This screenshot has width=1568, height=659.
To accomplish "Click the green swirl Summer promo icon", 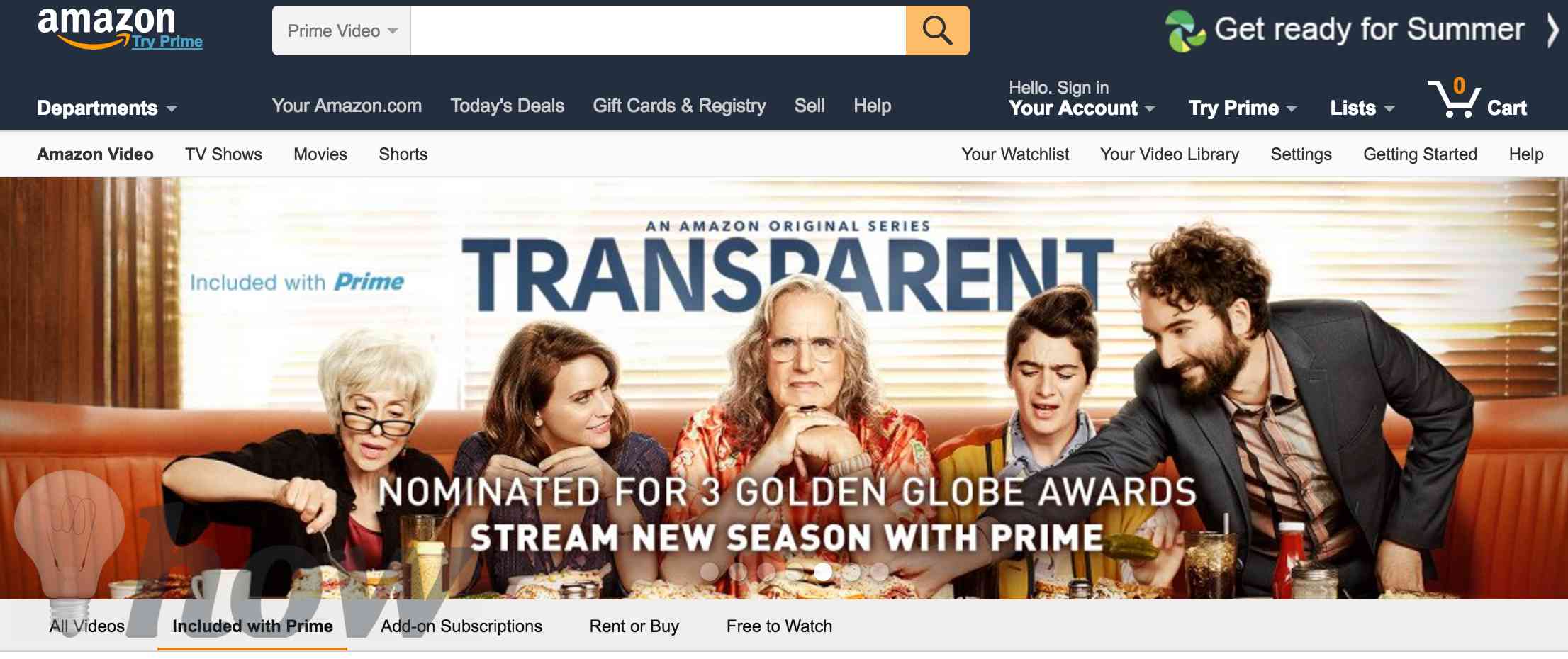I will [1185, 30].
